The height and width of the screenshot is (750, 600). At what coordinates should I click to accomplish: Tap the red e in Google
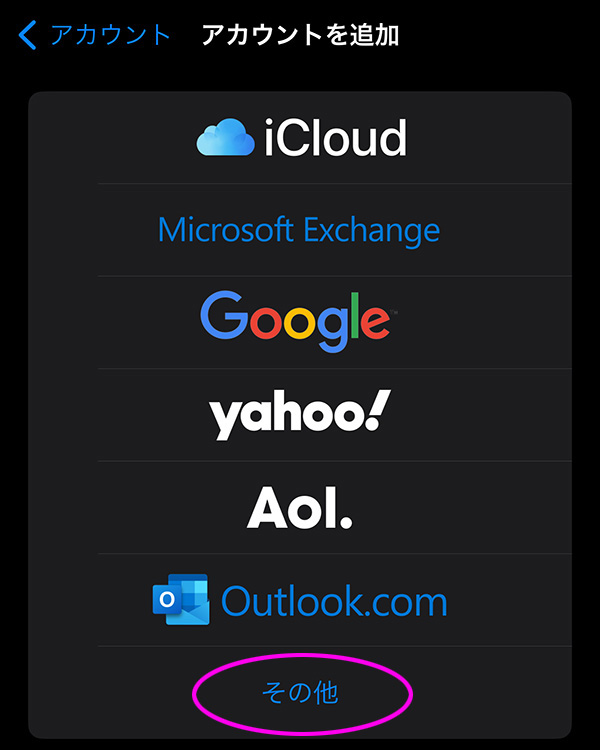pos(375,323)
